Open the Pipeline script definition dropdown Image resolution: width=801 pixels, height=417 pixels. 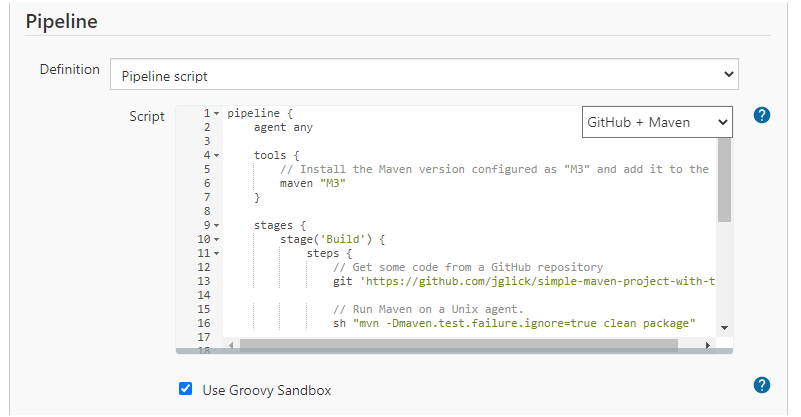tap(424, 74)
